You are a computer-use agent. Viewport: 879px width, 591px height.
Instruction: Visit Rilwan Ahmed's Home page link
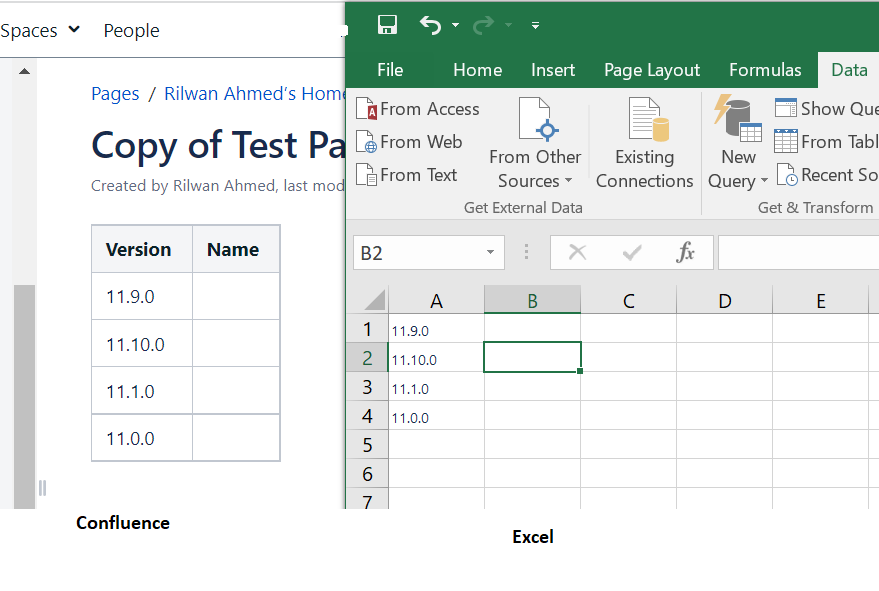point(250,93)
